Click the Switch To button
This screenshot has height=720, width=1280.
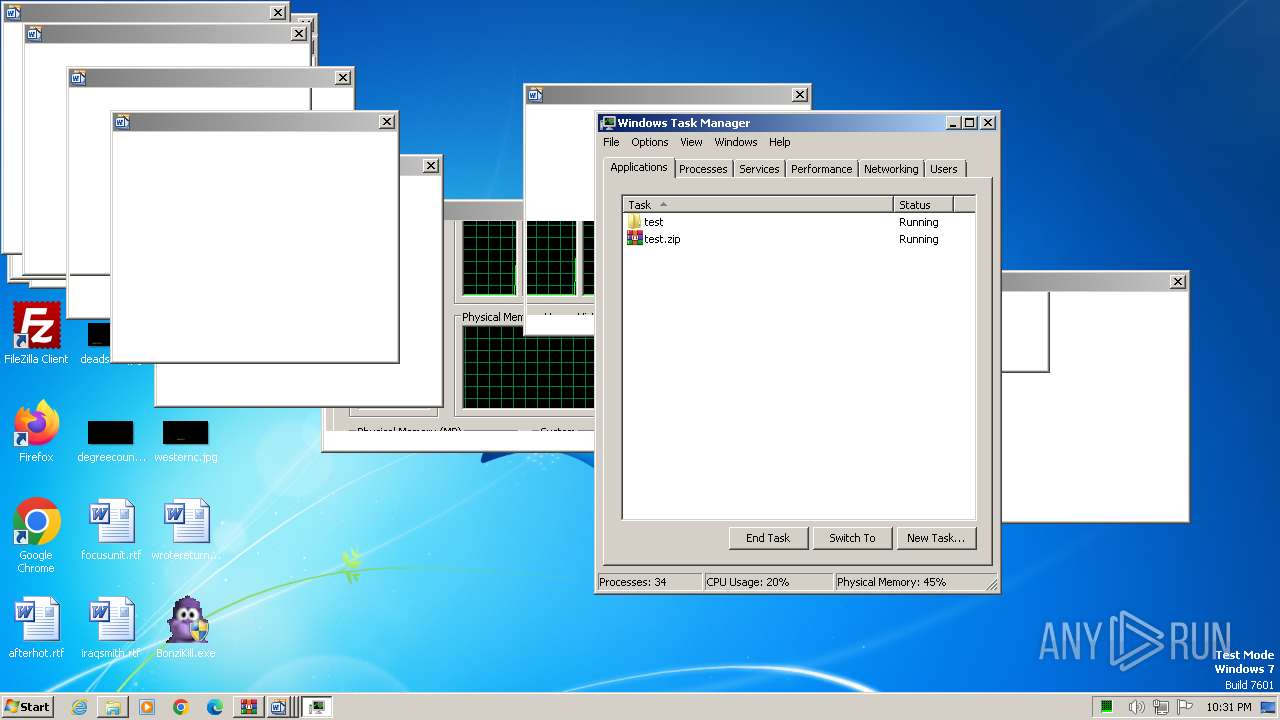click(x=852, y=538)
